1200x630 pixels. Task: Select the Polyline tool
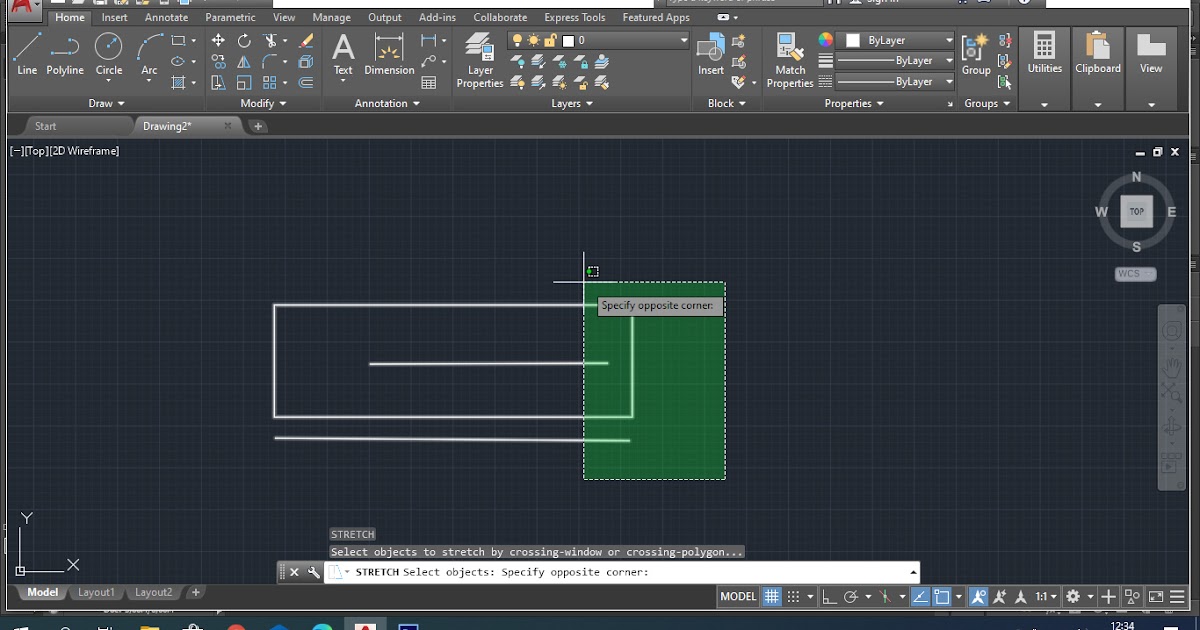65,53
